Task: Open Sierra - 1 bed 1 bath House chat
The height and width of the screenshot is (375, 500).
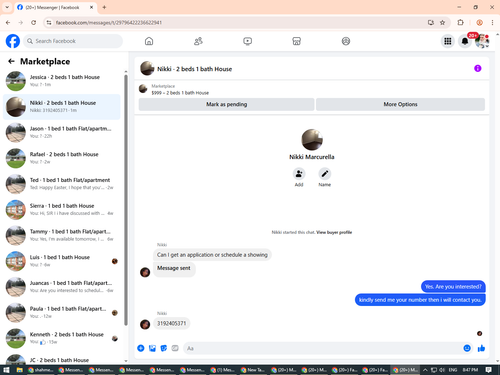Action: (62, 210)
